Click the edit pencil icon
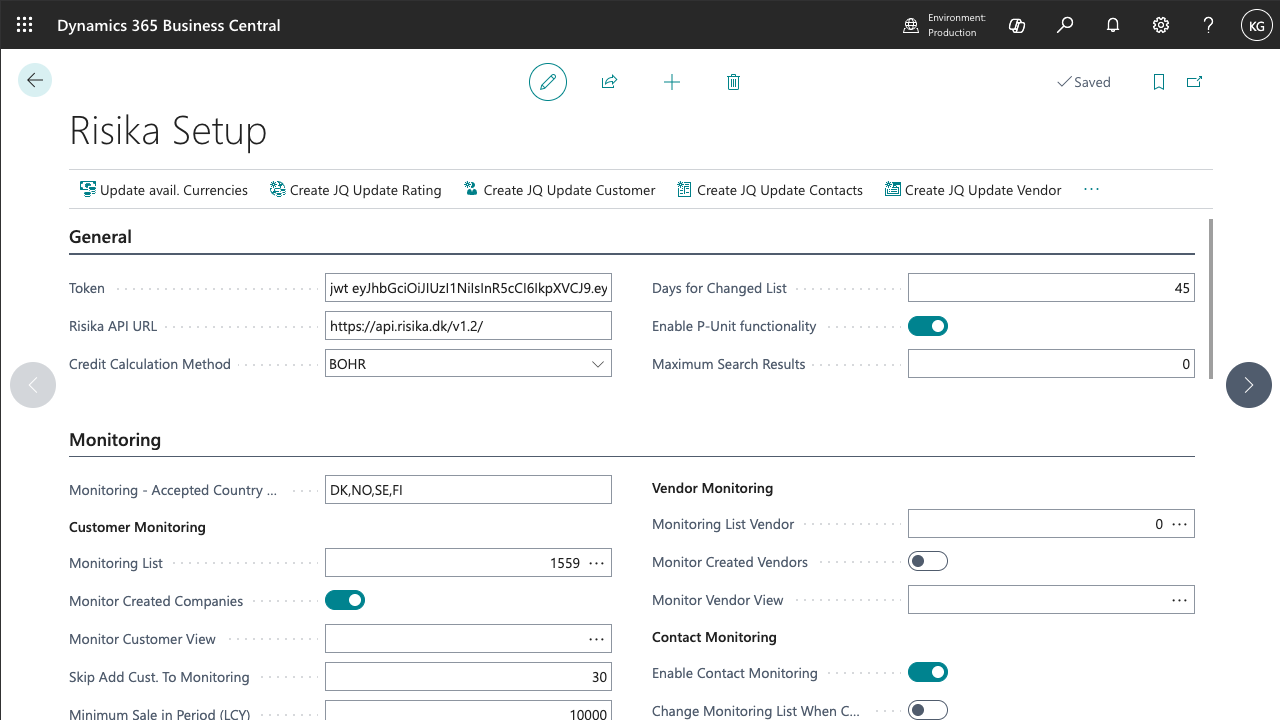The image size is (1280, 720). tap(548, 82)
